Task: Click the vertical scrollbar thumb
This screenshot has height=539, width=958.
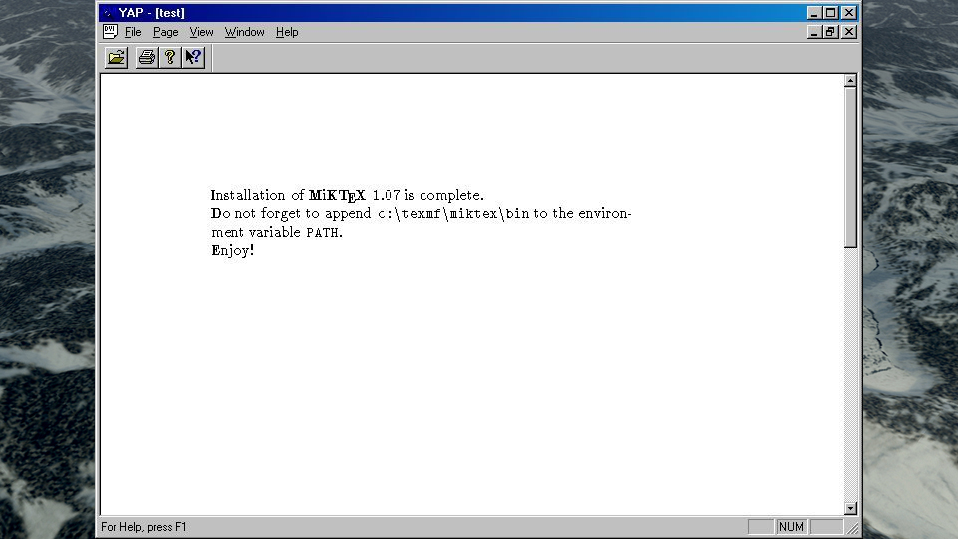Action: [850, 167]
